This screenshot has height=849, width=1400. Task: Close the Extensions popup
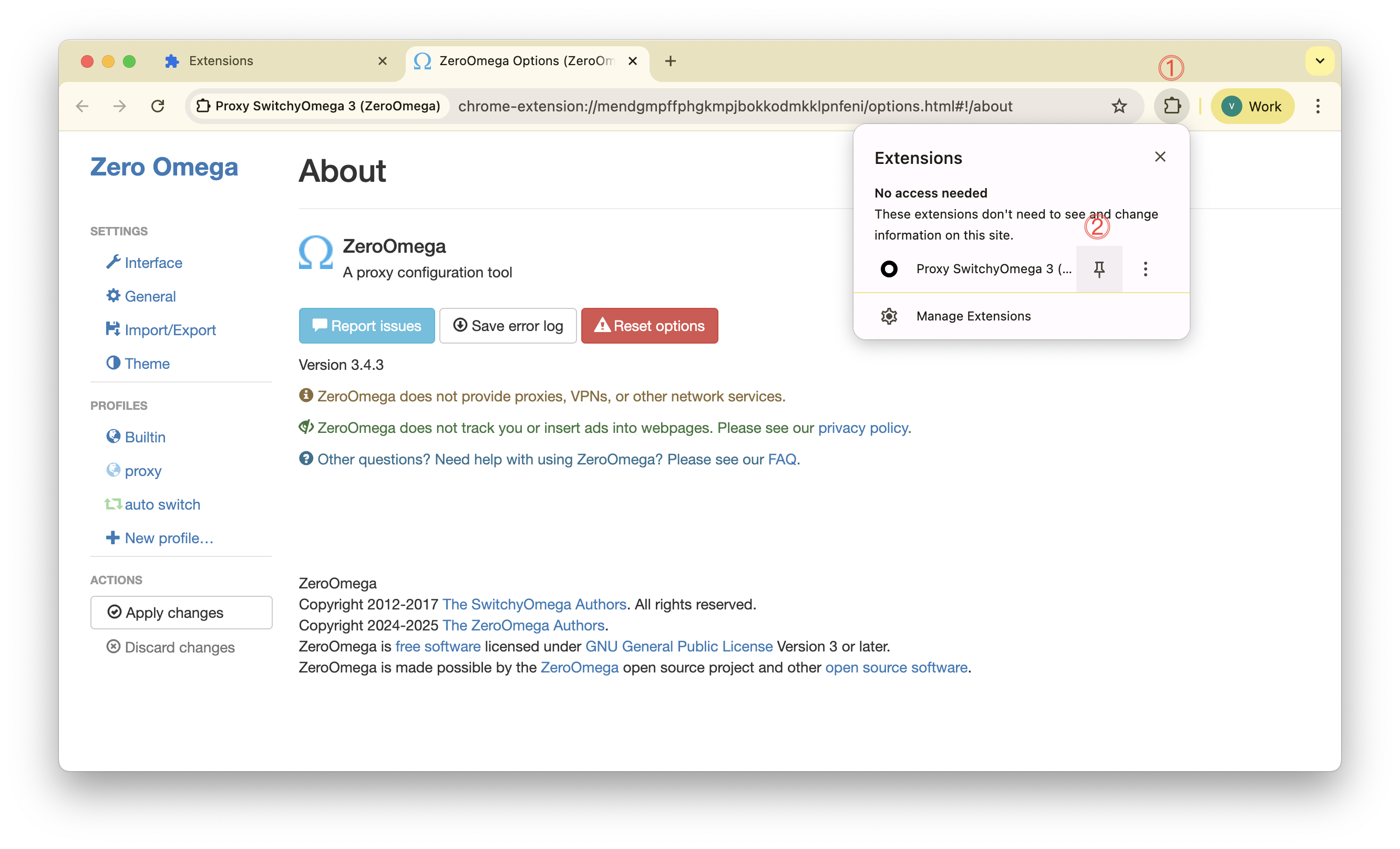(1160, 157)
